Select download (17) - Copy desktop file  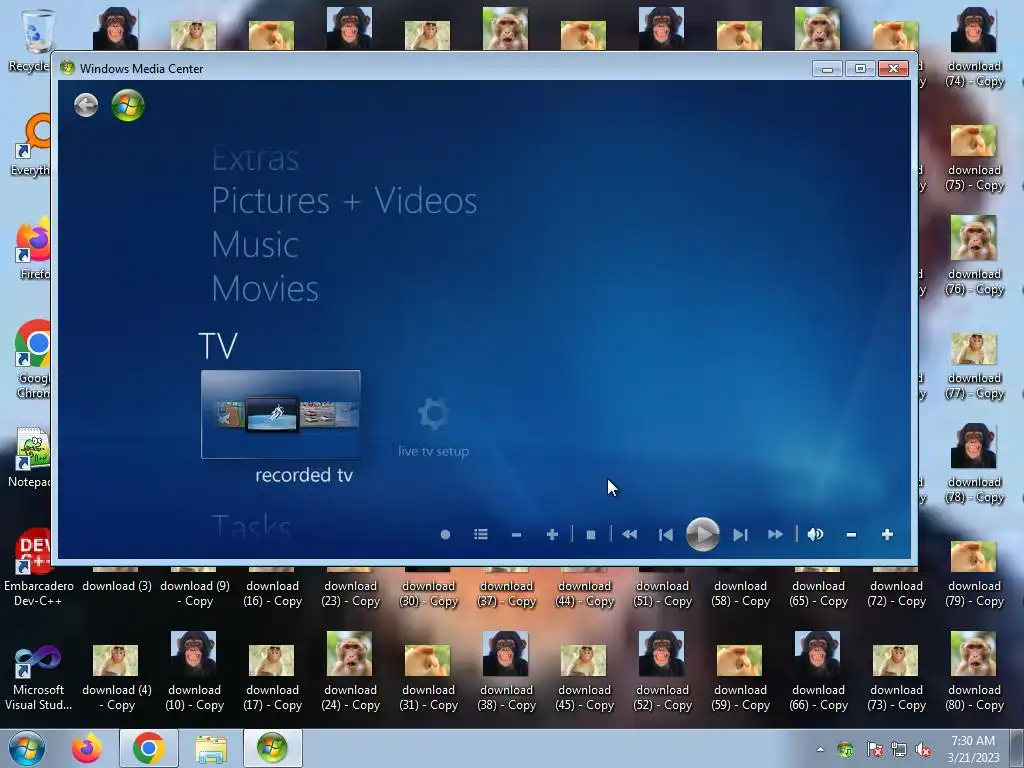272,678
